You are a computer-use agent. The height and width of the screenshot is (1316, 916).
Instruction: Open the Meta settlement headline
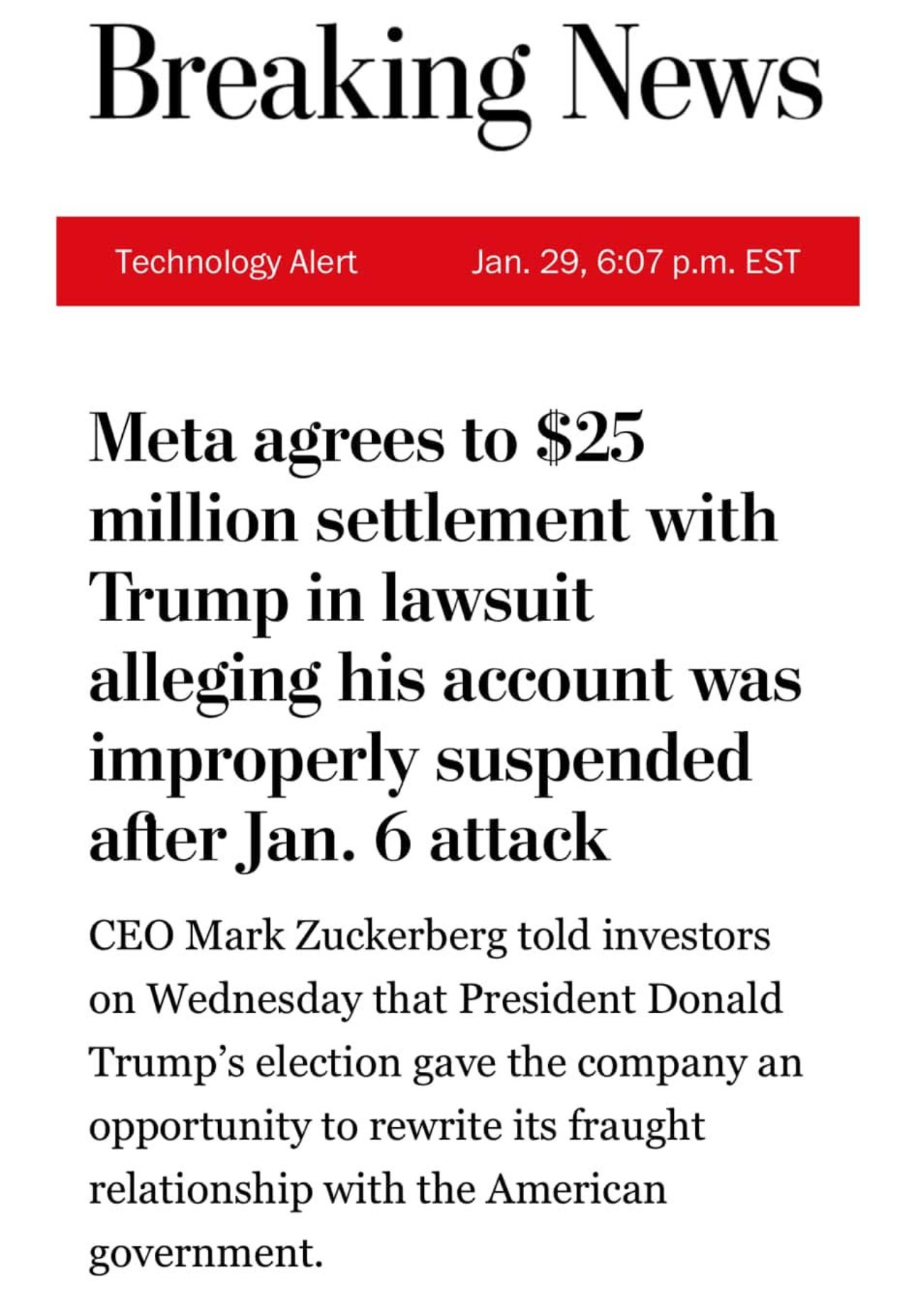point(446,639)
